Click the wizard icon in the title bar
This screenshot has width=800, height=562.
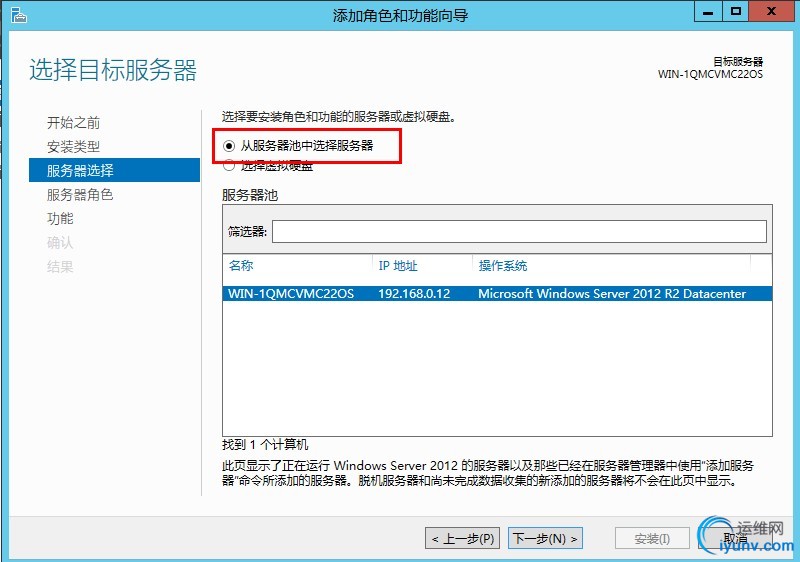click(x=18, y=15)
